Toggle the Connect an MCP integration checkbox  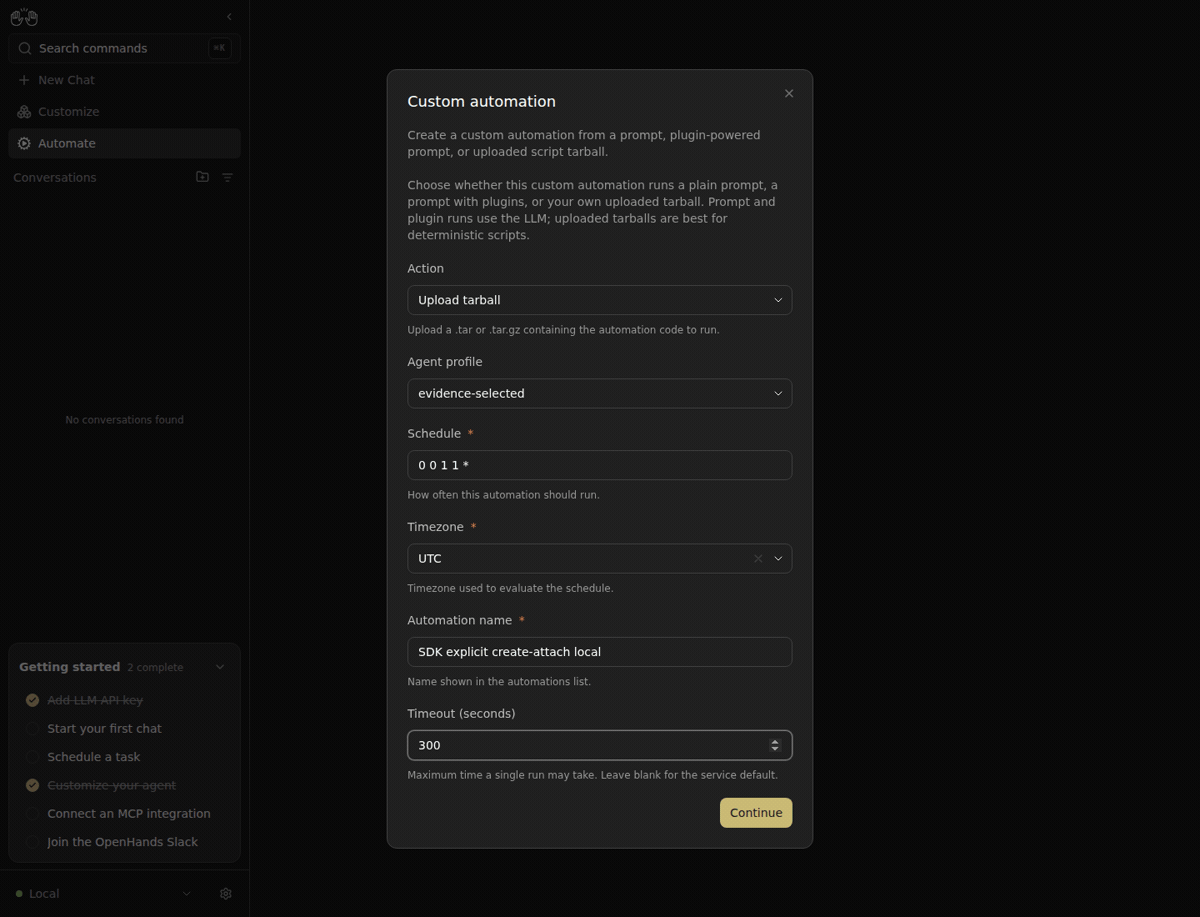(33, 814)
